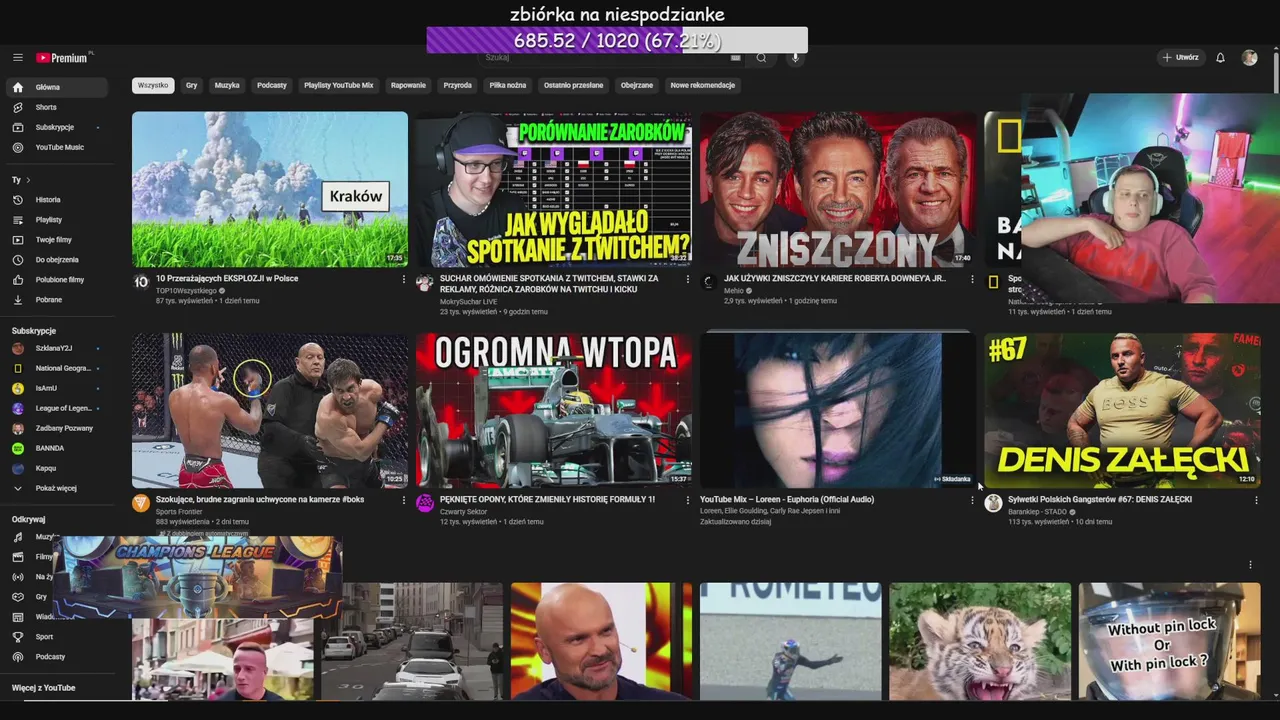Open Barankiep - STADO channel link
Image resolution: width=1280 pixels, height=720 pixels.
pyautogui.click(x=1037, y=510)
